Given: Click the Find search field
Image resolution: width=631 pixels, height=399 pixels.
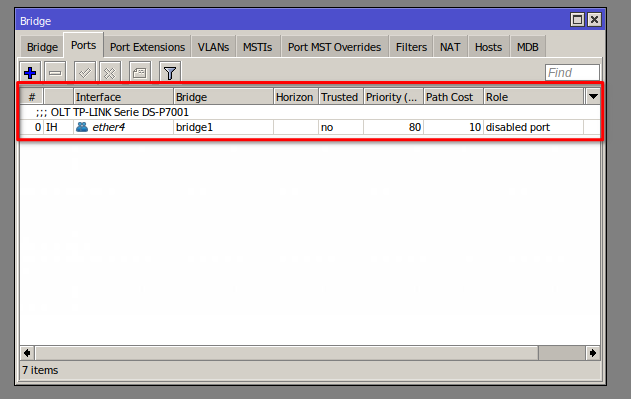Looking at the screenshot, I should coord(572,73).
